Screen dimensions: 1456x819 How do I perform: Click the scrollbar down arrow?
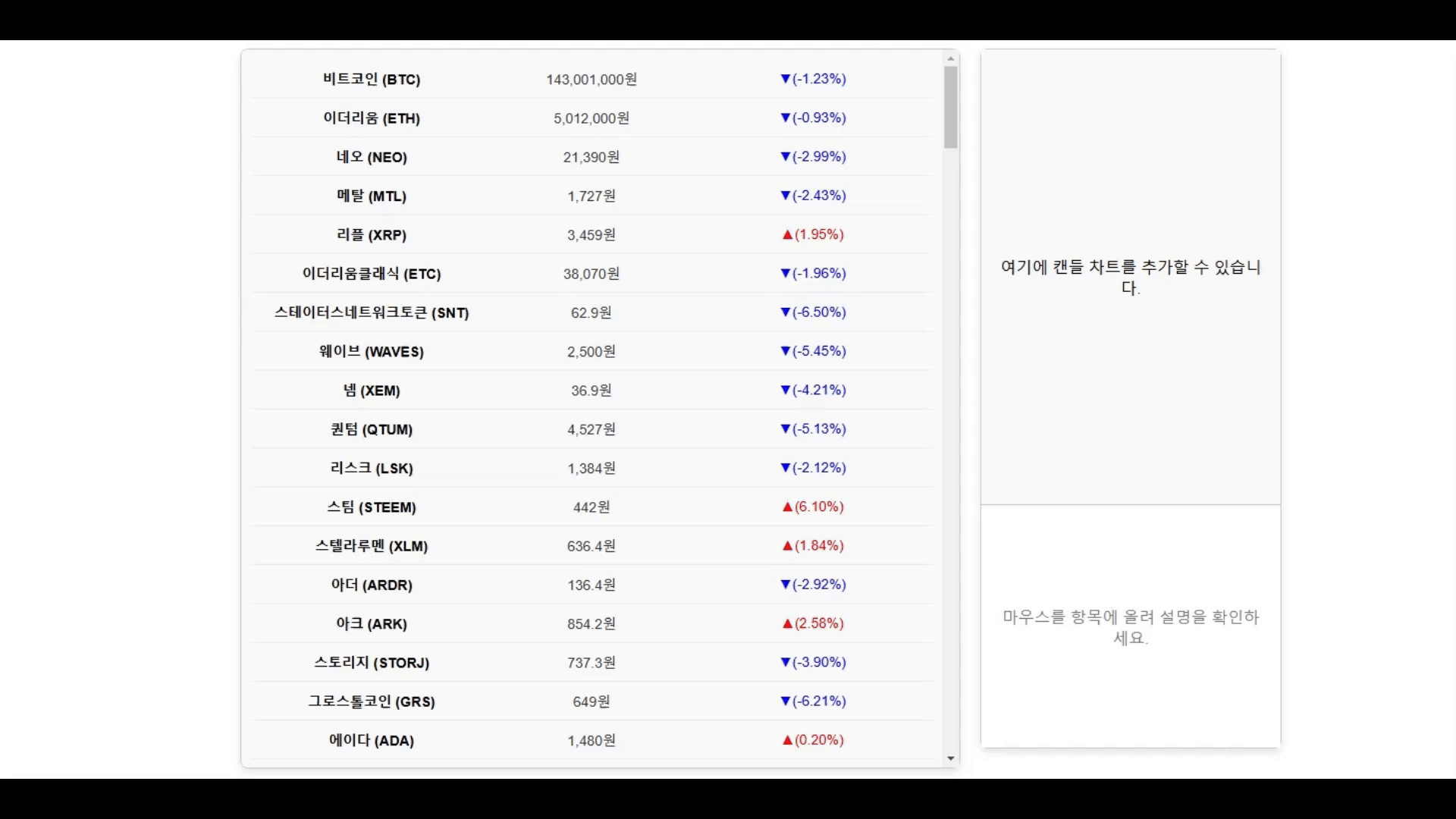pos(950,758)
